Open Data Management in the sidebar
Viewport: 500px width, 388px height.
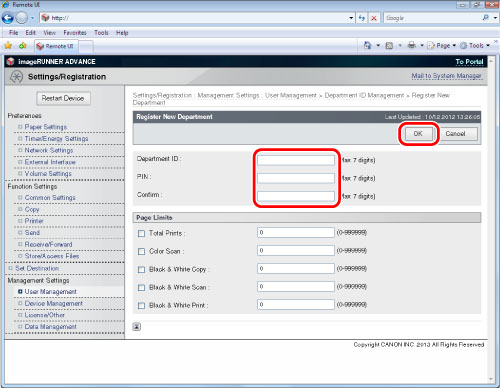pyautogui.click(x=51, y=327)
